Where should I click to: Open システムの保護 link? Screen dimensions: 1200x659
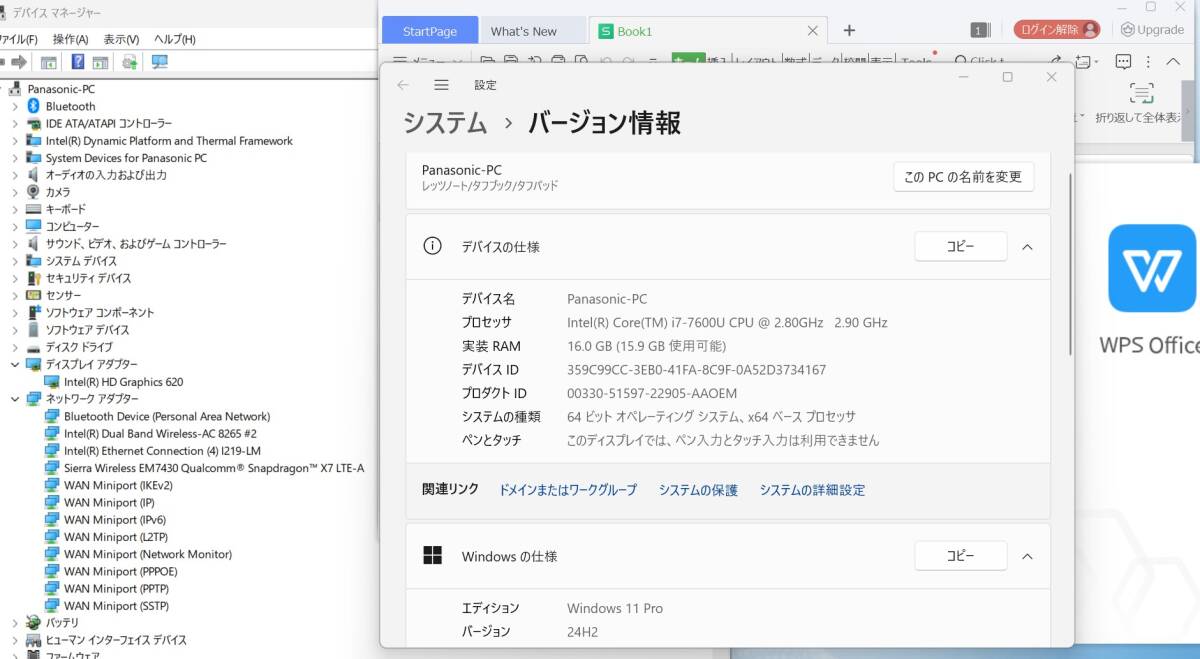[698, 490]
